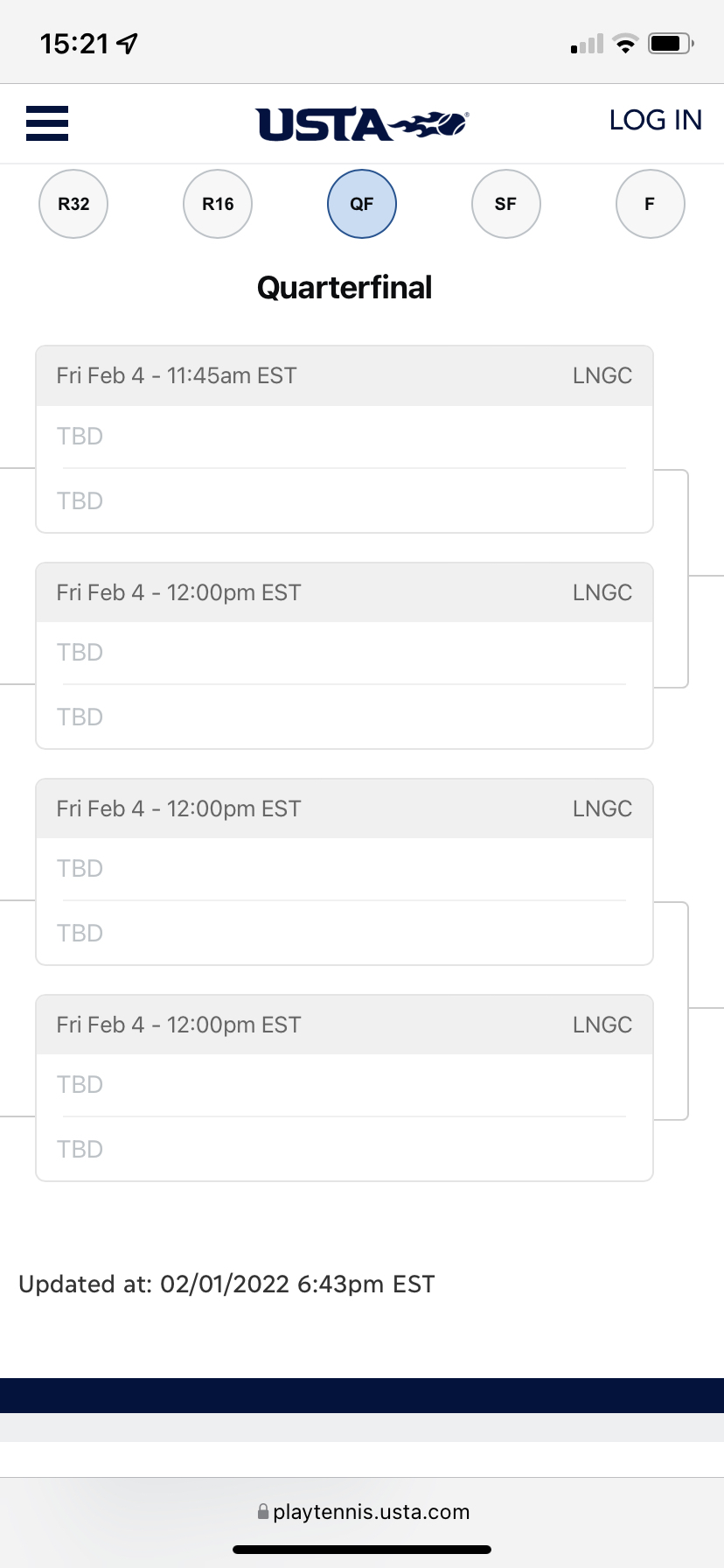Open the 11:45am EST quarterfinal match card
Viewport: 724px width, 1568px height.
pos(345,439)
